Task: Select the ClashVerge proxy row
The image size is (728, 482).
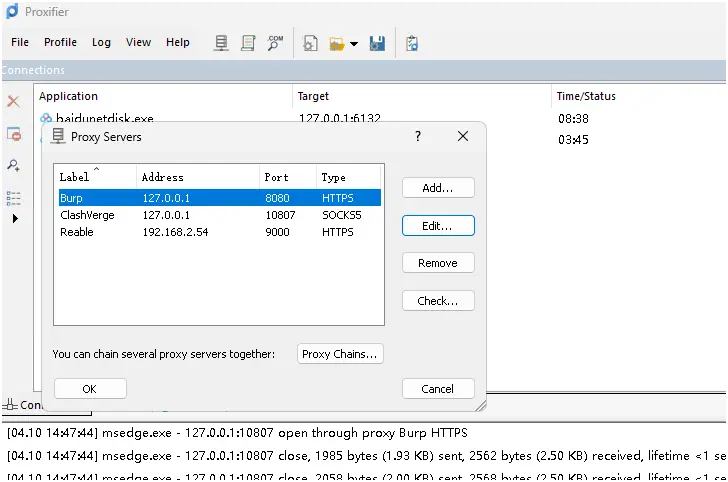Action: coord(220,215)
